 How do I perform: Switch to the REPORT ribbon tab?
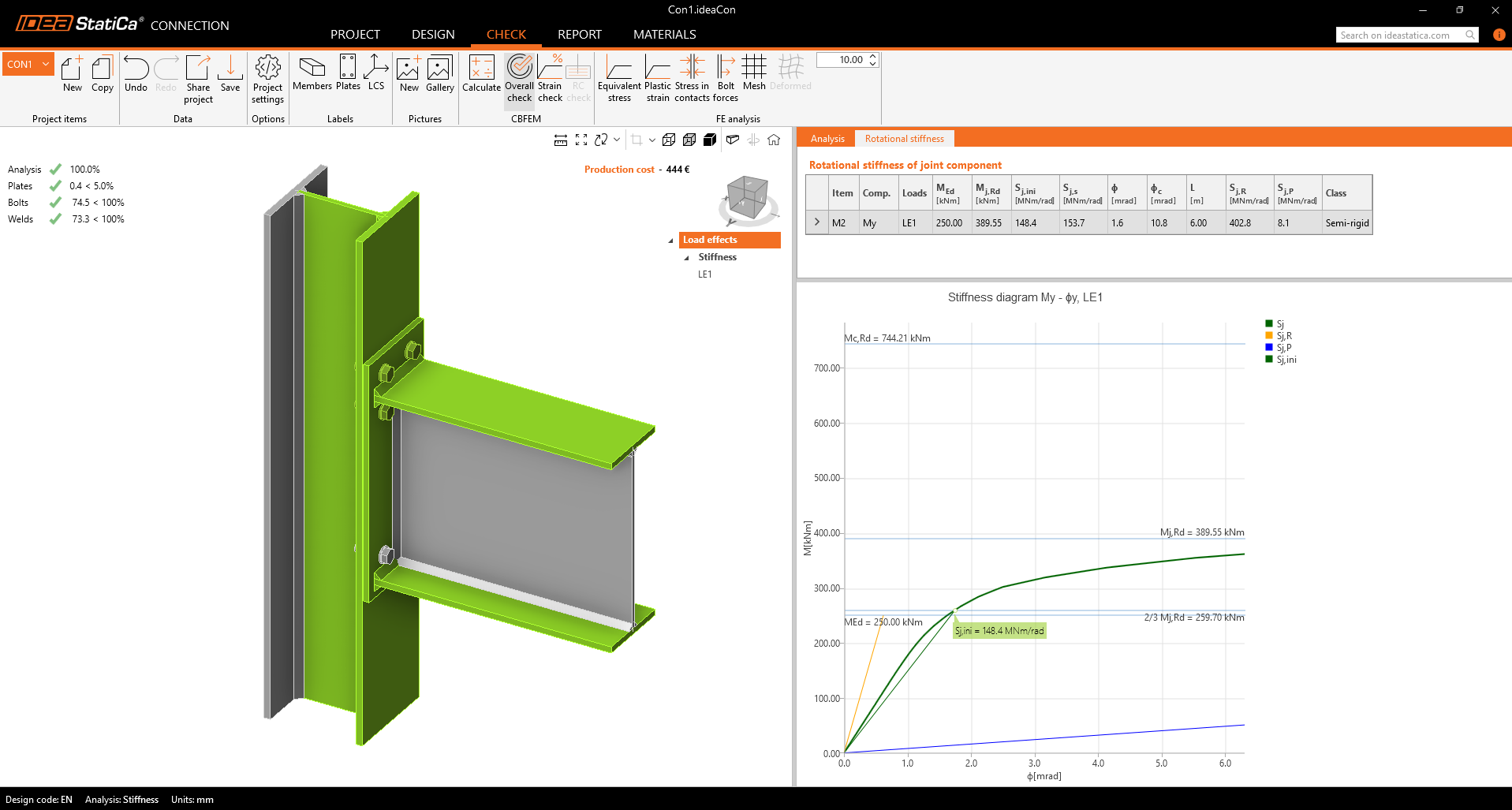[579, 35]
